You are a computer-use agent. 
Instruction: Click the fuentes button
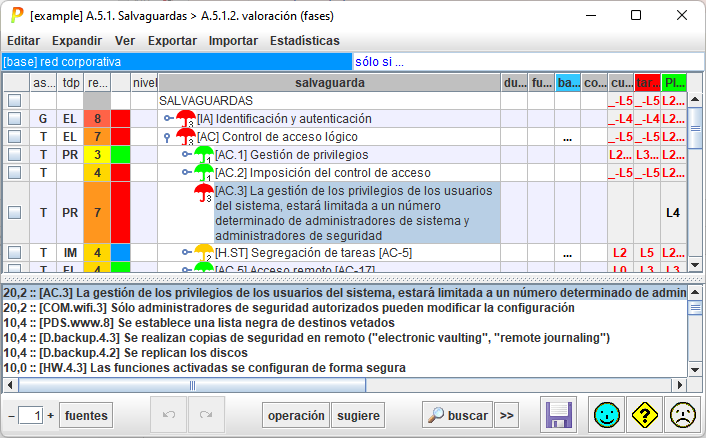[x=86, y=415]
